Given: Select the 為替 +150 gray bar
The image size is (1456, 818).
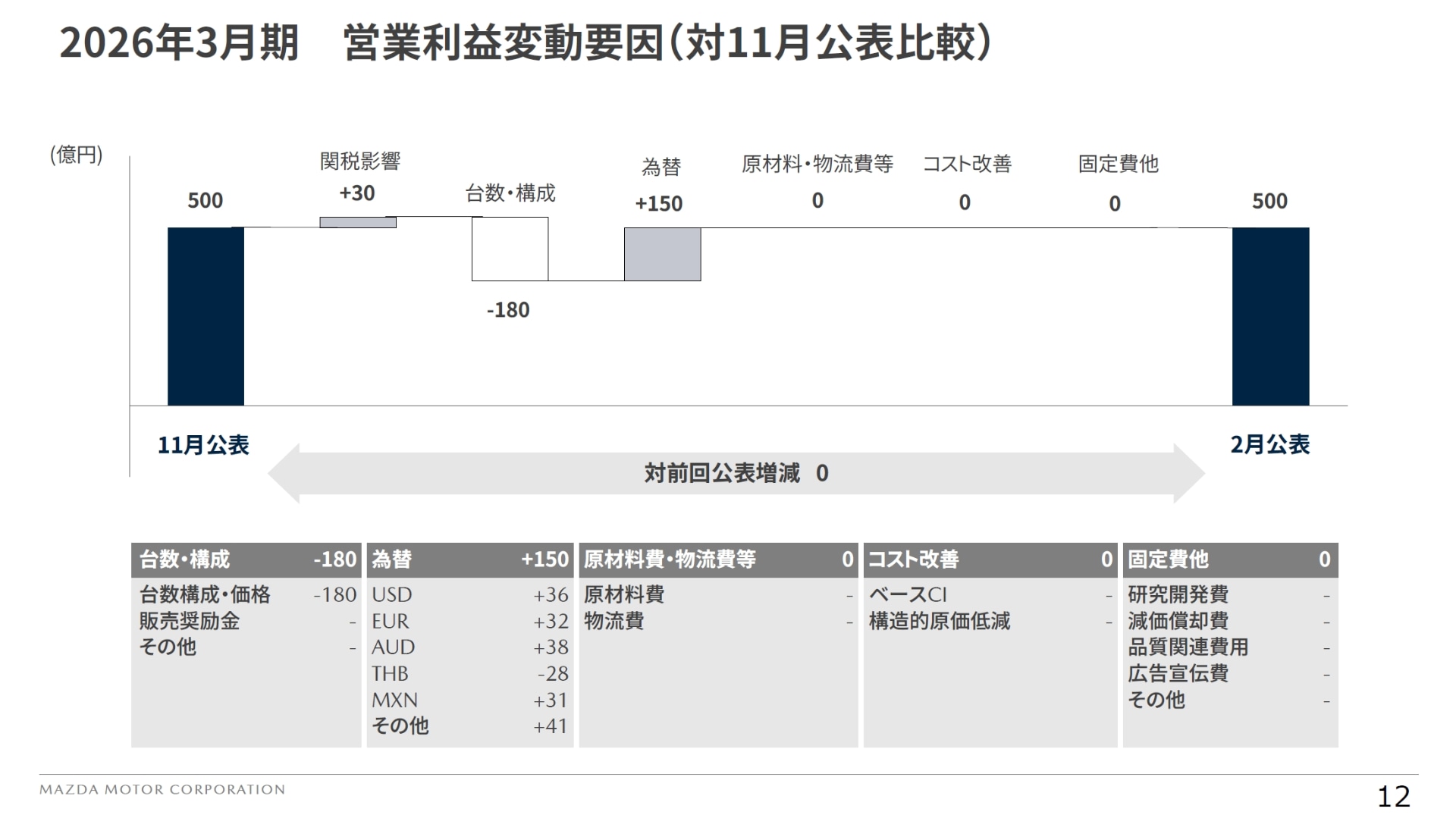Looking at the screenshot, I should tap(661, 255).
